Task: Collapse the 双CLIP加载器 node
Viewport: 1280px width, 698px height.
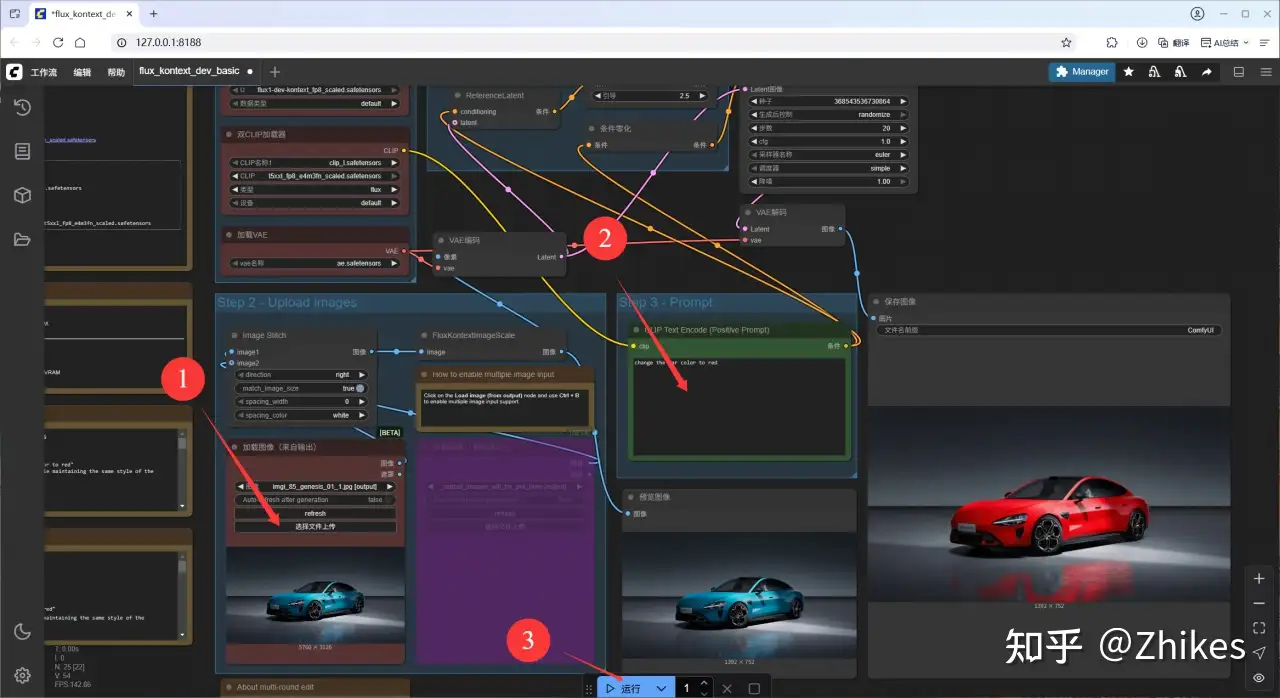Action: click(229, 134)
